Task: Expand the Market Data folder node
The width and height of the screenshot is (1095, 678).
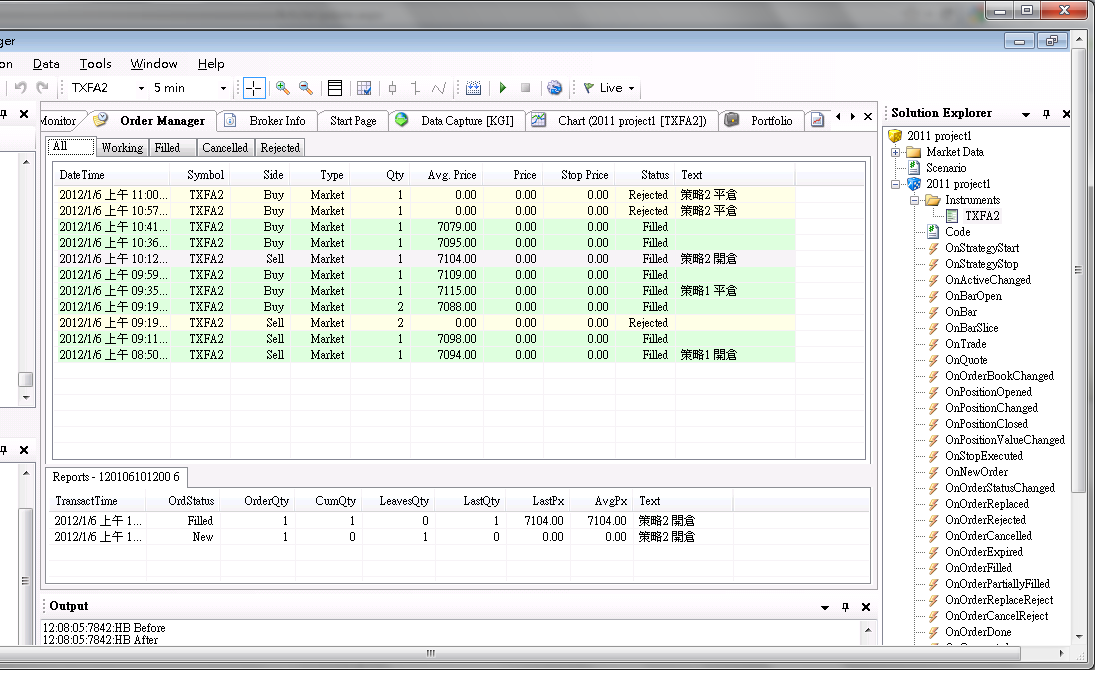Action: (x=895, y=152)
